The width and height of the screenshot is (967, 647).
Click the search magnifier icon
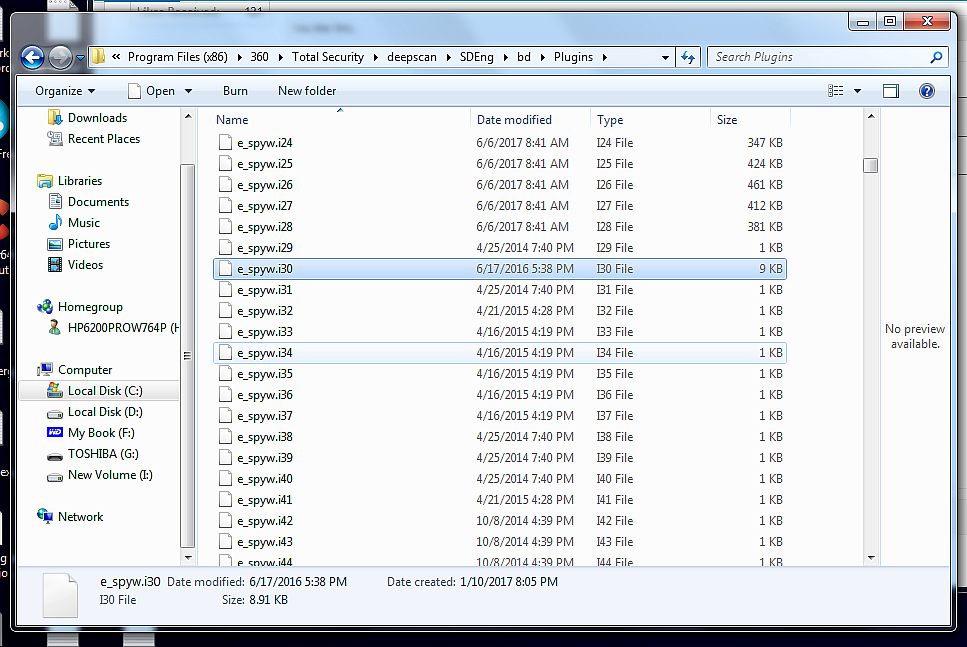coord(936,57)
